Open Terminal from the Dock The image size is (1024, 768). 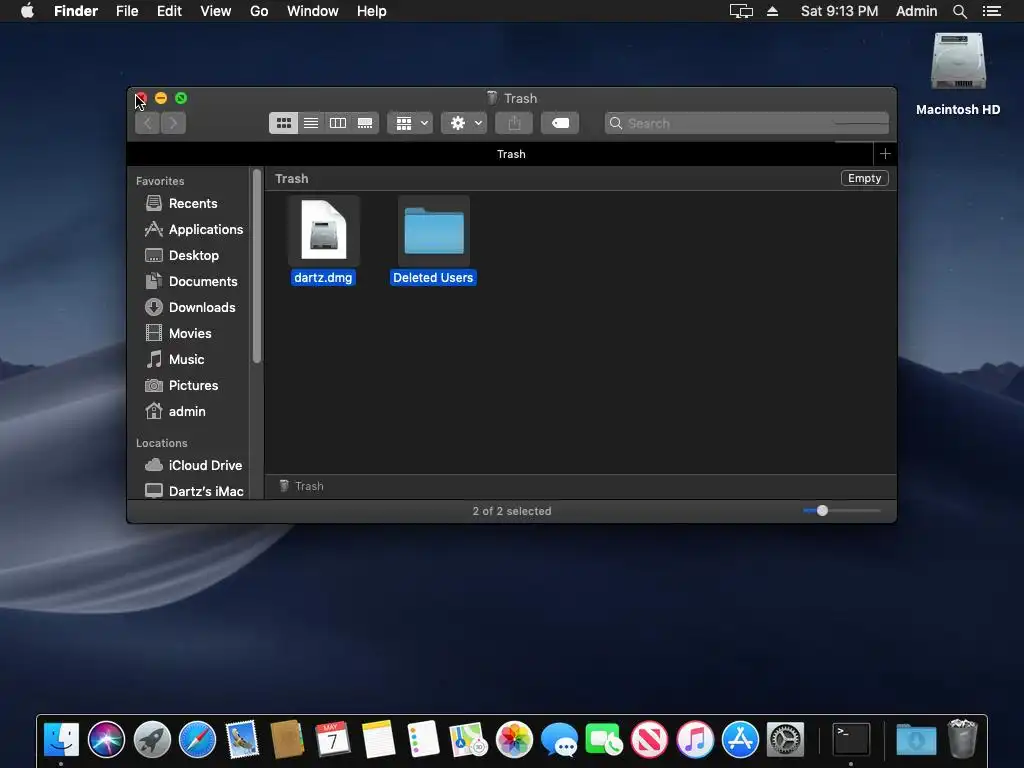point(851,739)
